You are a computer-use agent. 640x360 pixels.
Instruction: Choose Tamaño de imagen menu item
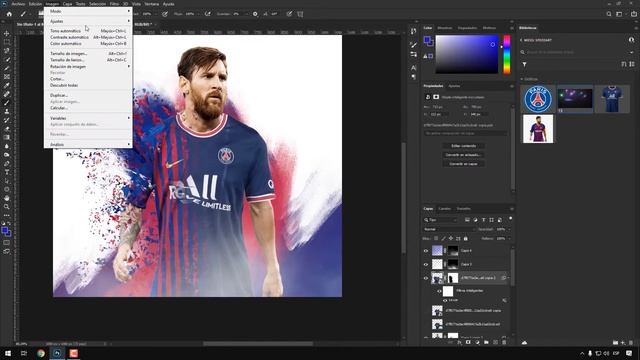click(x=88, y=53)
